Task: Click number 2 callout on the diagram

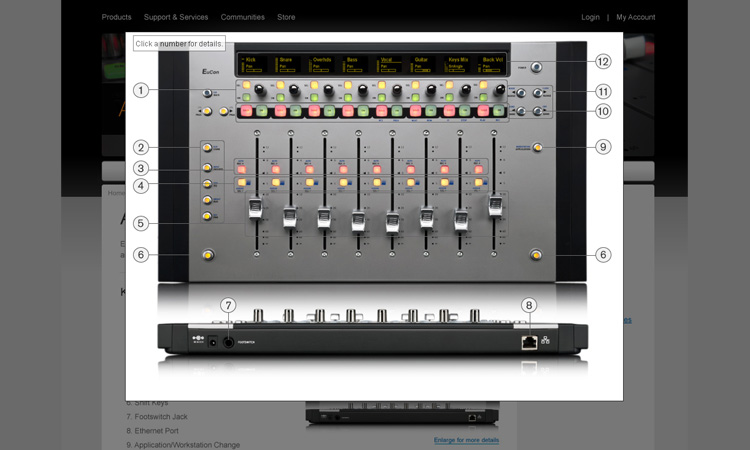Action: [x=141, y=147]
